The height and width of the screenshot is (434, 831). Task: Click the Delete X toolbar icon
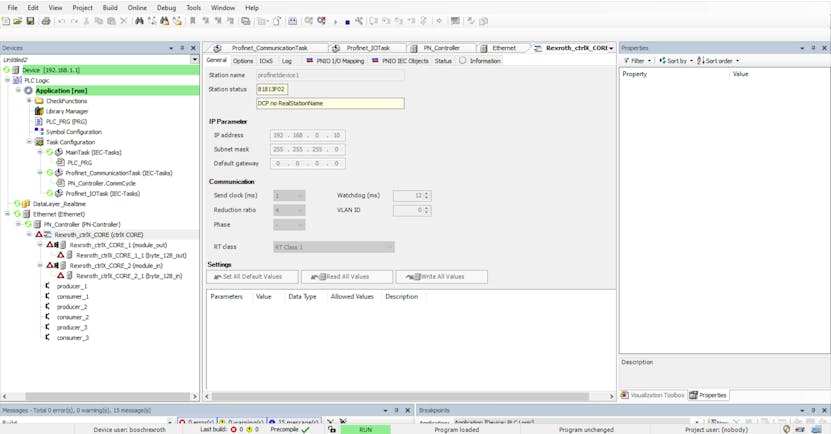(124, 21)
